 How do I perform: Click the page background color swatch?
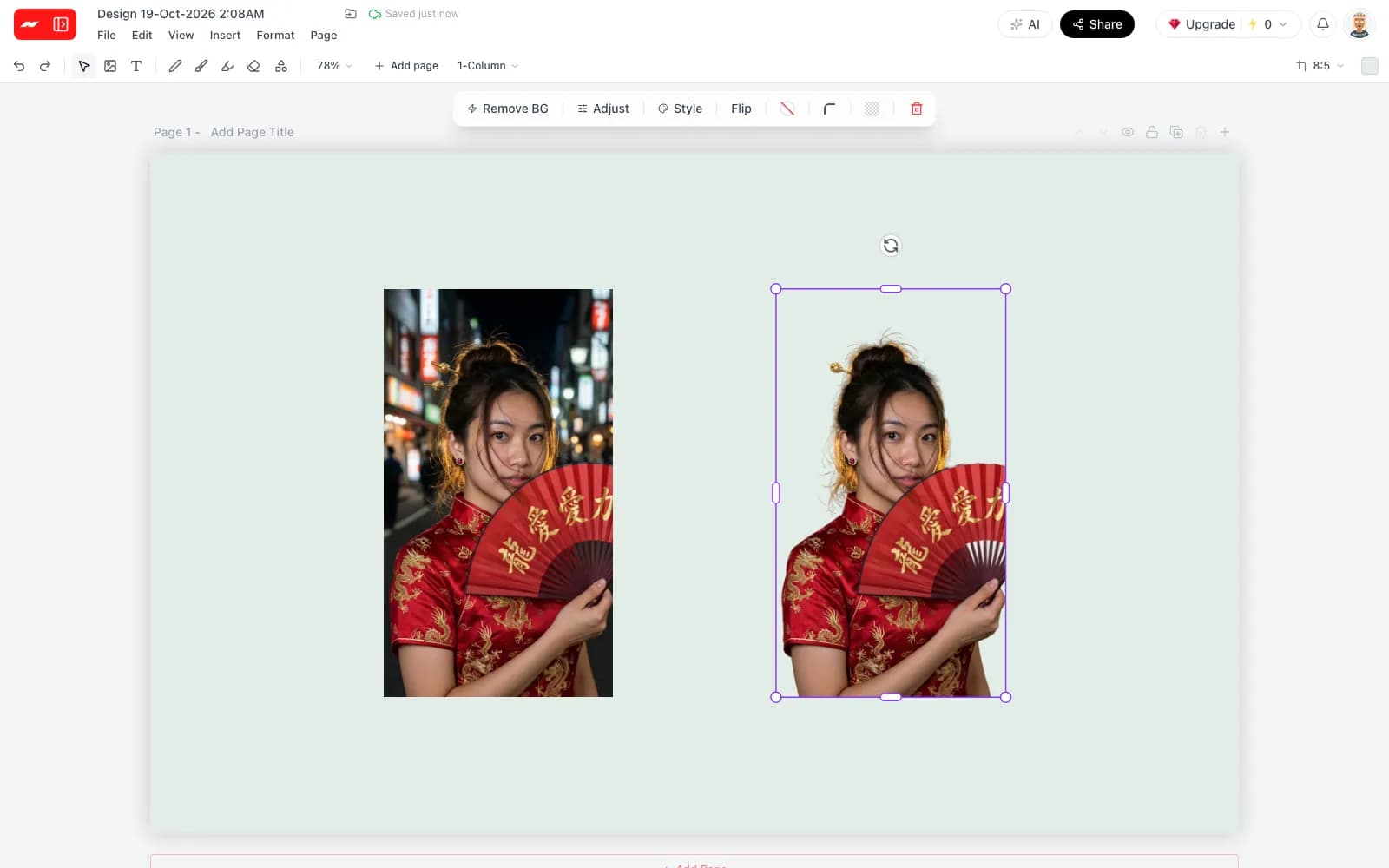tap(1370, 66)
